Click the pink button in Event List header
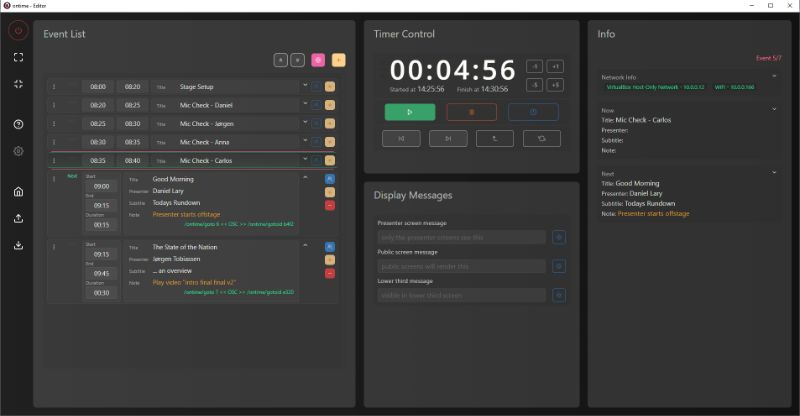800x416 pixels. [x=318, y=60]
